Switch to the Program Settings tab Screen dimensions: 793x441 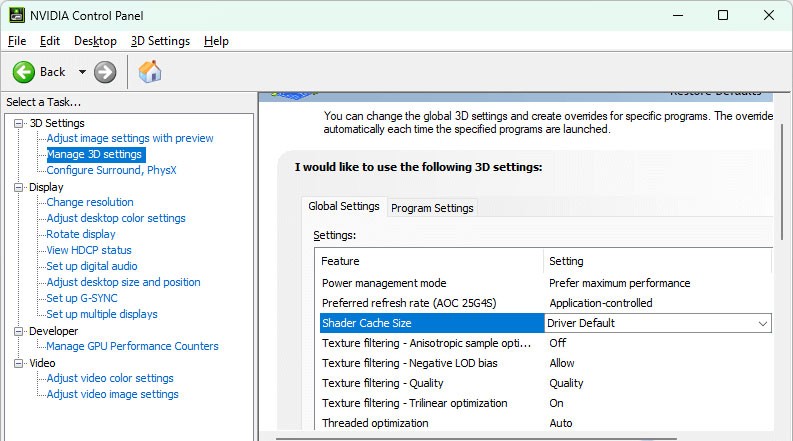(x=432, y=208)
